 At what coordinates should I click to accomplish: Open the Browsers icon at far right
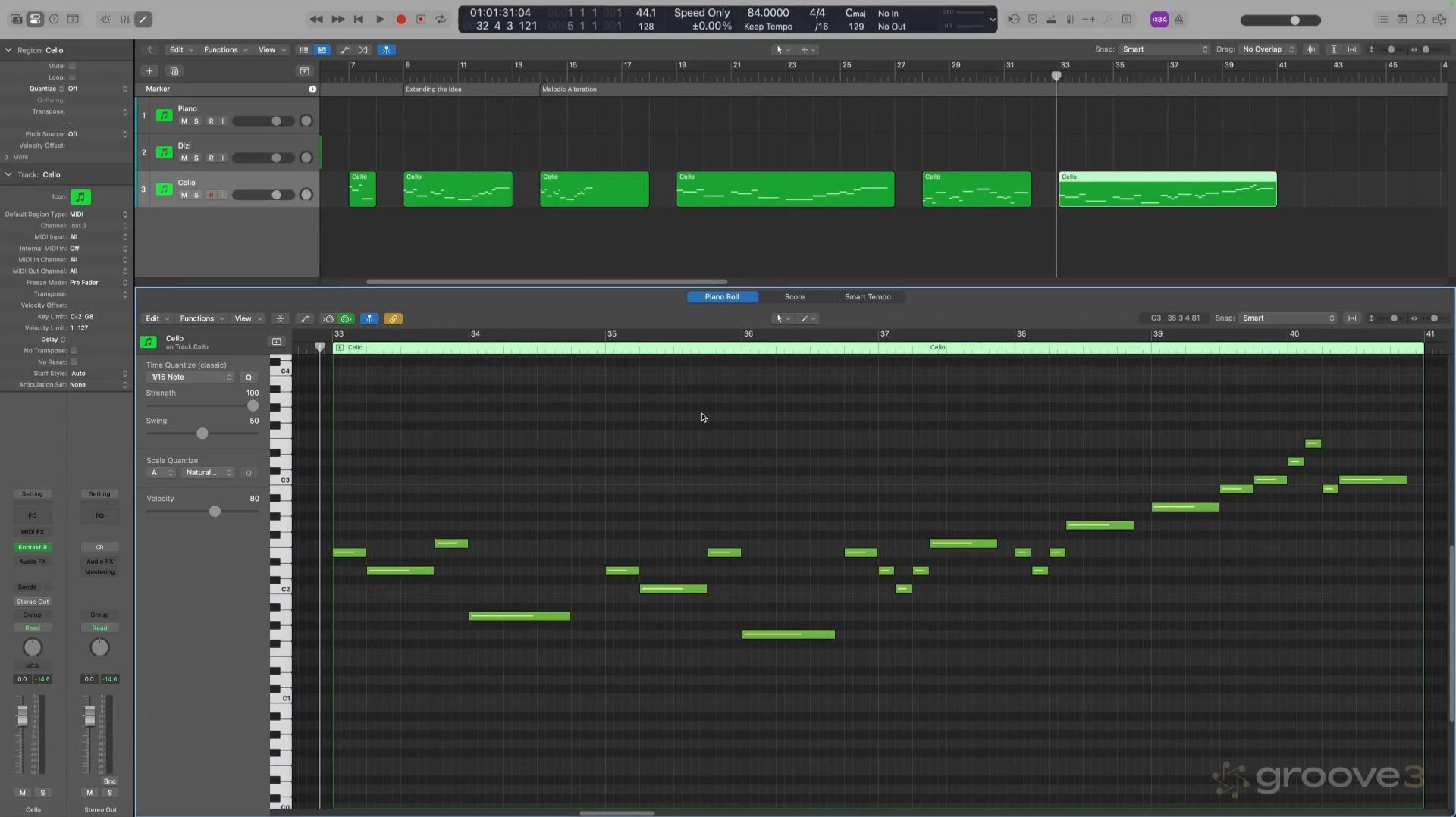point(1439,20)
